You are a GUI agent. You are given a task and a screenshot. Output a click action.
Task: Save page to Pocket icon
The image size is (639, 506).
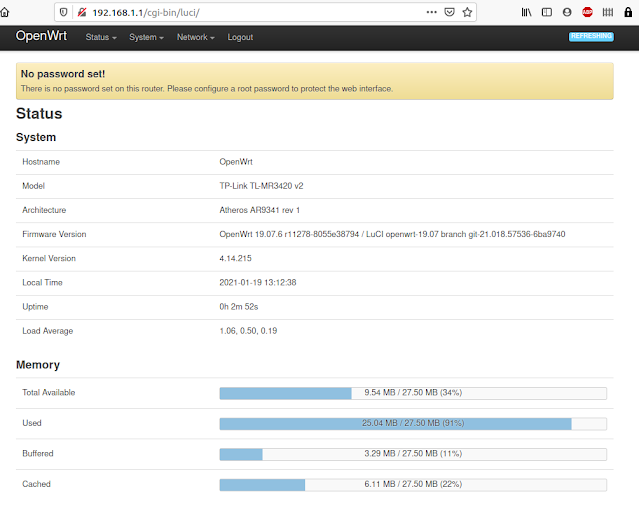pos(449,12)
